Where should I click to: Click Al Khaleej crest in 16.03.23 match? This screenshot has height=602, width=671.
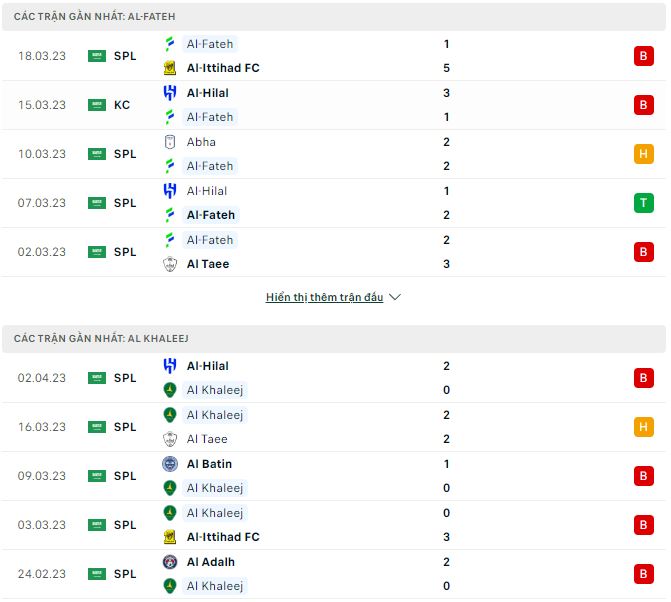(170, 415)
